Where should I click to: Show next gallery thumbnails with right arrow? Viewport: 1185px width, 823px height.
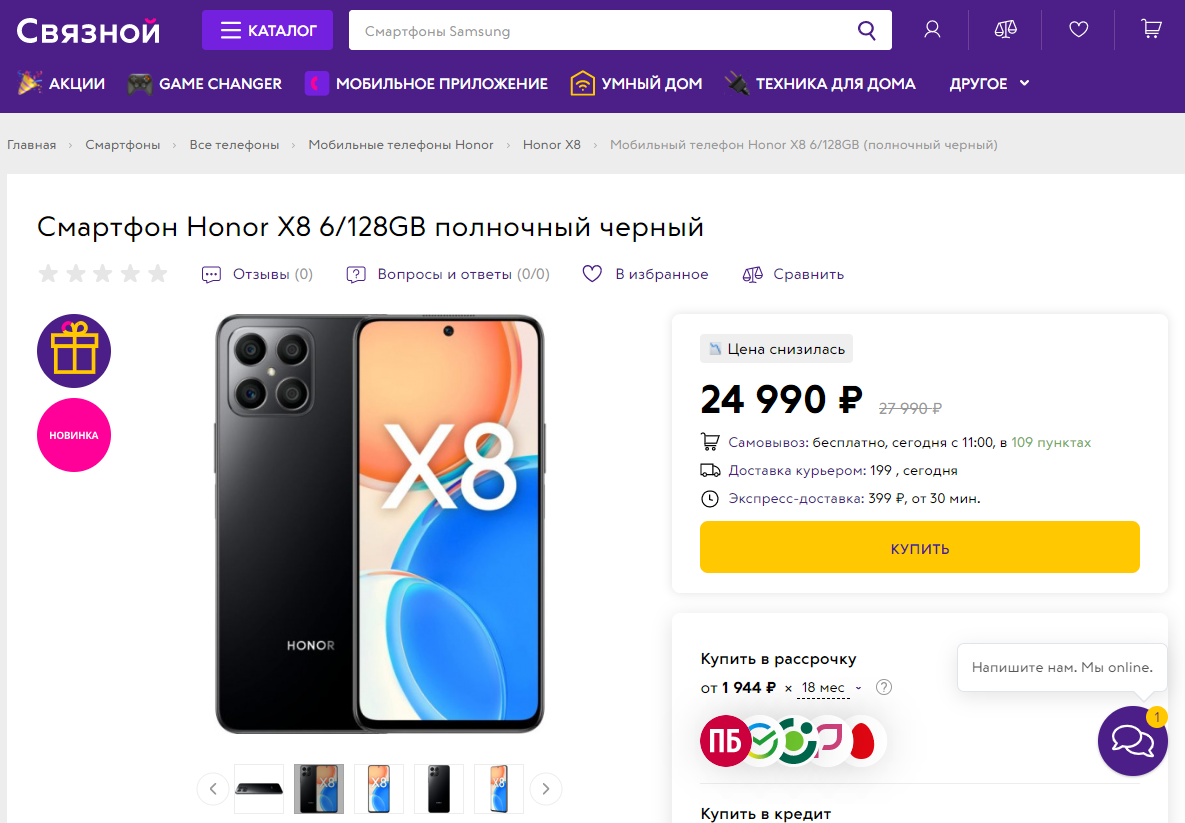(x=545, y=789)
